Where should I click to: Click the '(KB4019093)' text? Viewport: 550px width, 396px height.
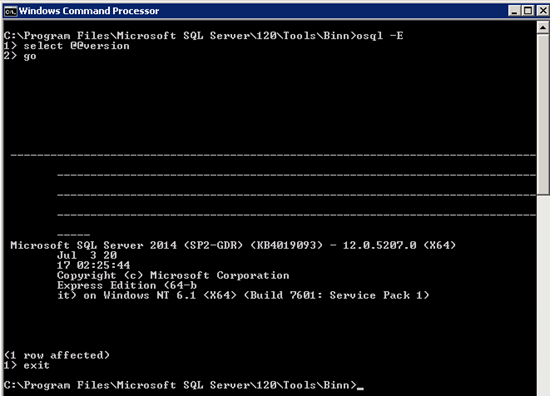(x=287, y=245)
